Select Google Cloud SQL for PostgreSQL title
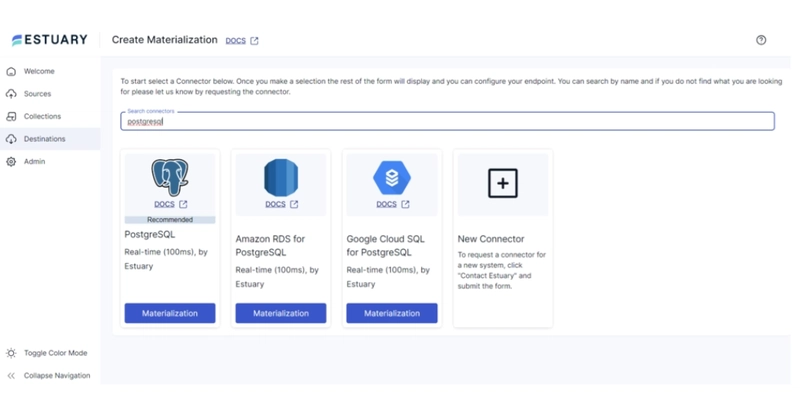 tap(385, 245)
